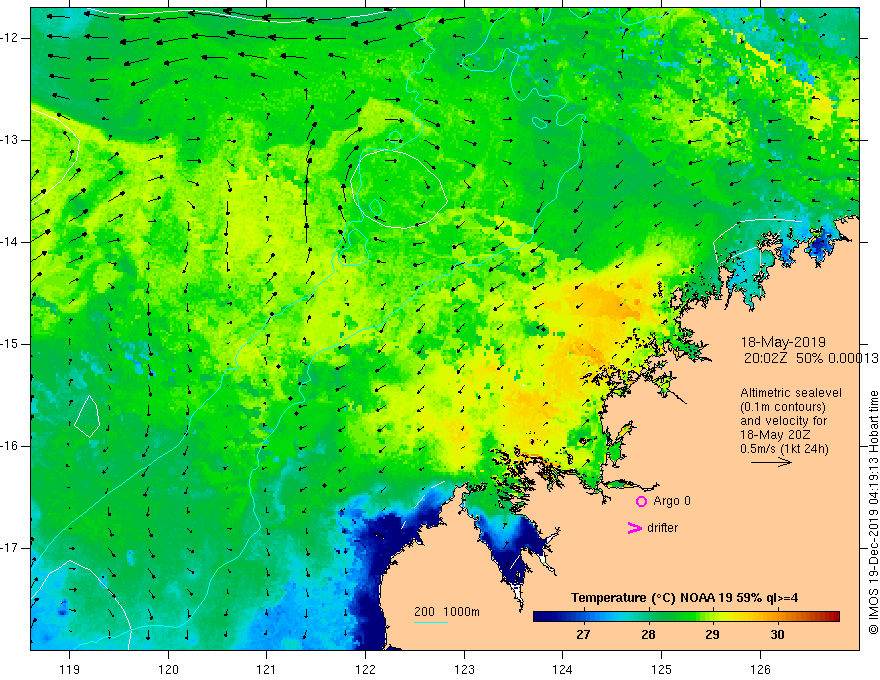The height and width of the screenshot is (680, 880).
Task: Click the color bar tick label 27
Action: (x=583, y=635)
